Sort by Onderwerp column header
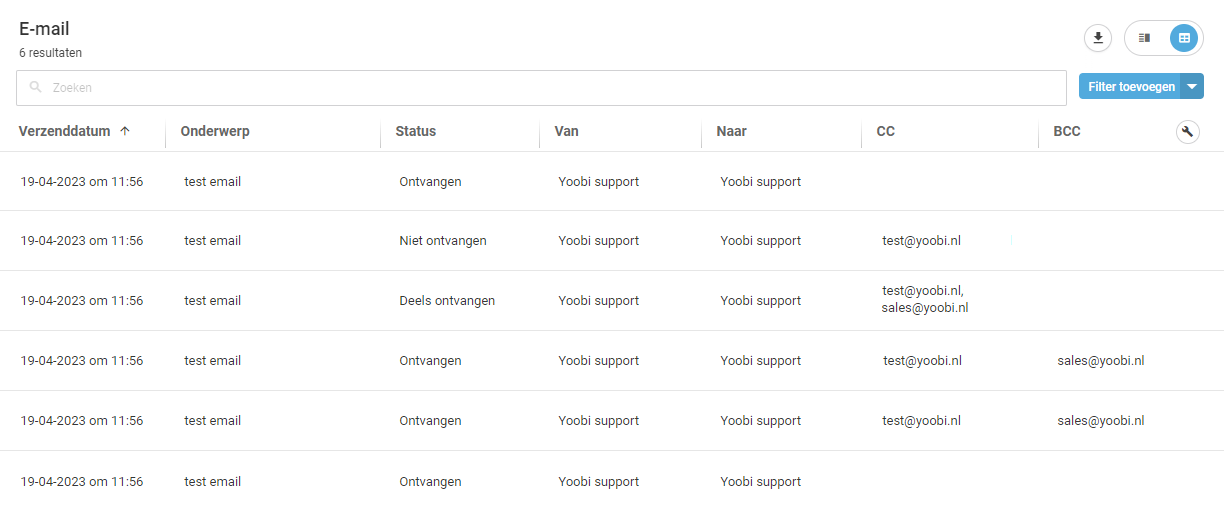The height and width of the screenshot is (515, 1224). [215, 131]
